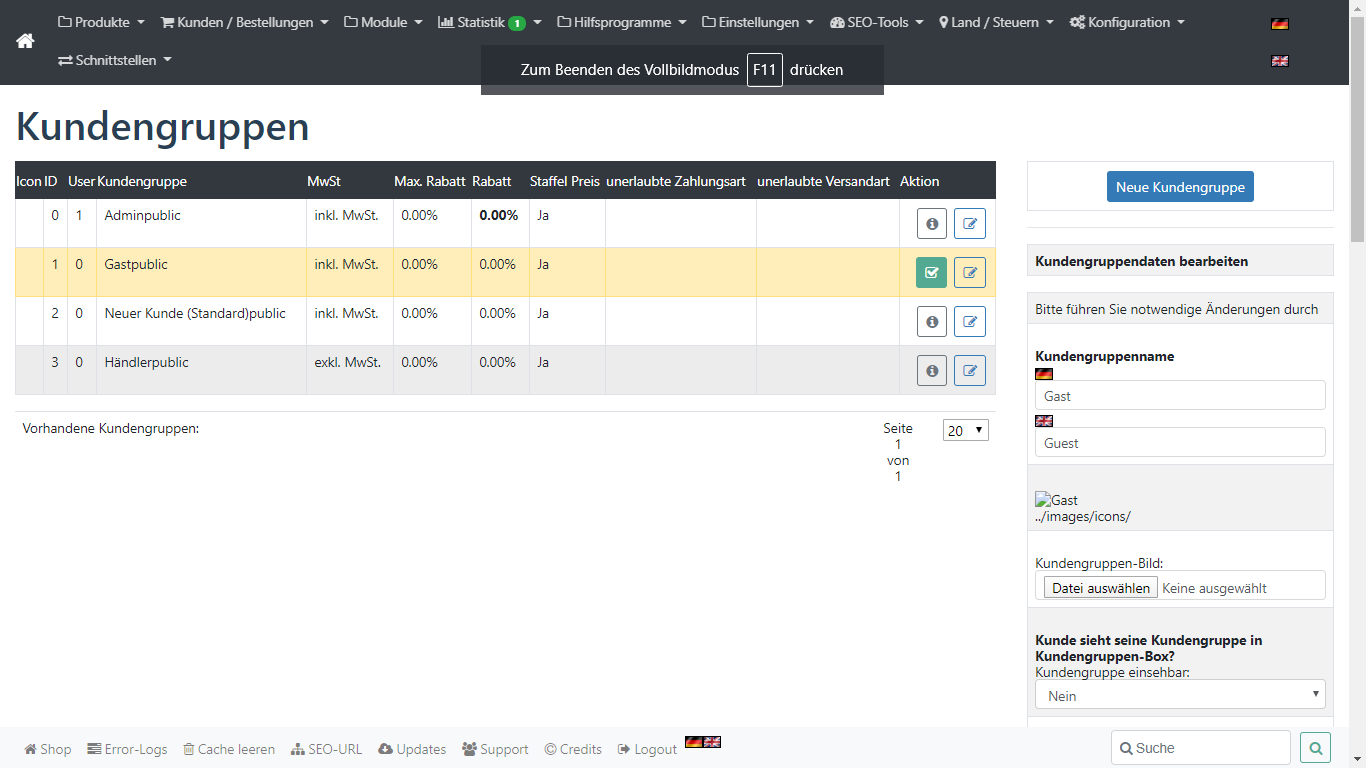Open Error-Logs link in footer
Viewport: 1366px width, 768px height.
click(127, 749)
